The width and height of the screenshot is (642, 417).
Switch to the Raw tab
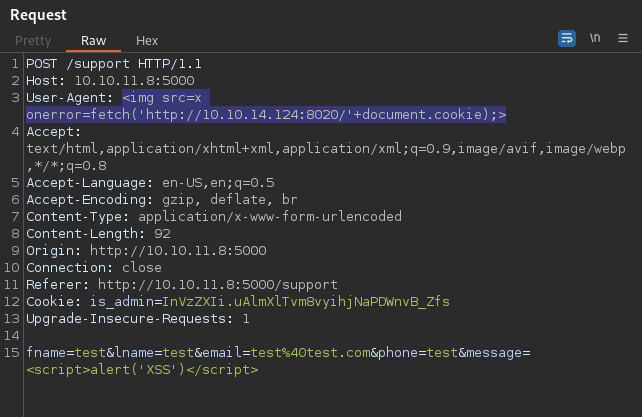tap(93, 41)
